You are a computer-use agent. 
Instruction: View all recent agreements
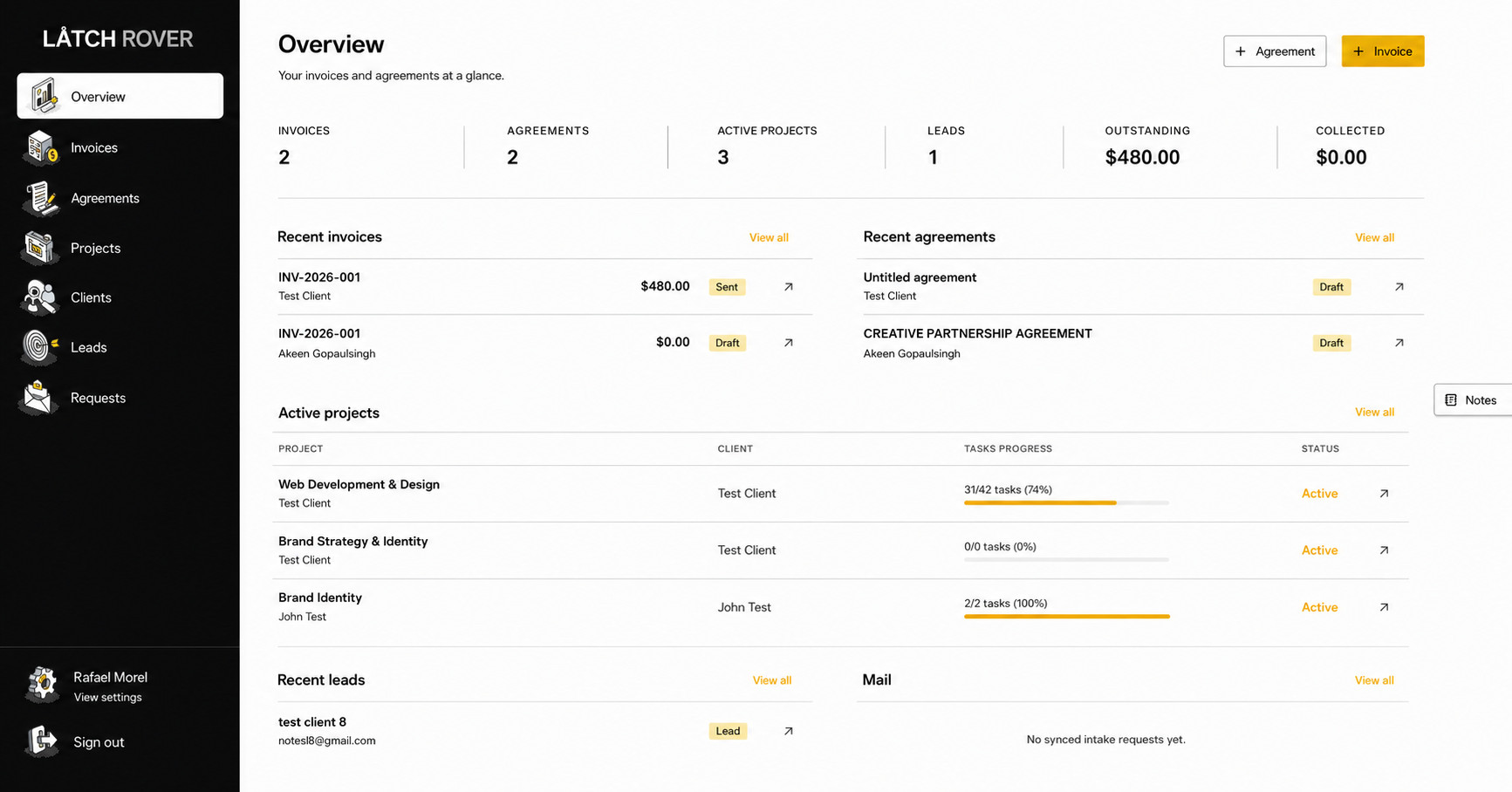[x=1374, y=237]
